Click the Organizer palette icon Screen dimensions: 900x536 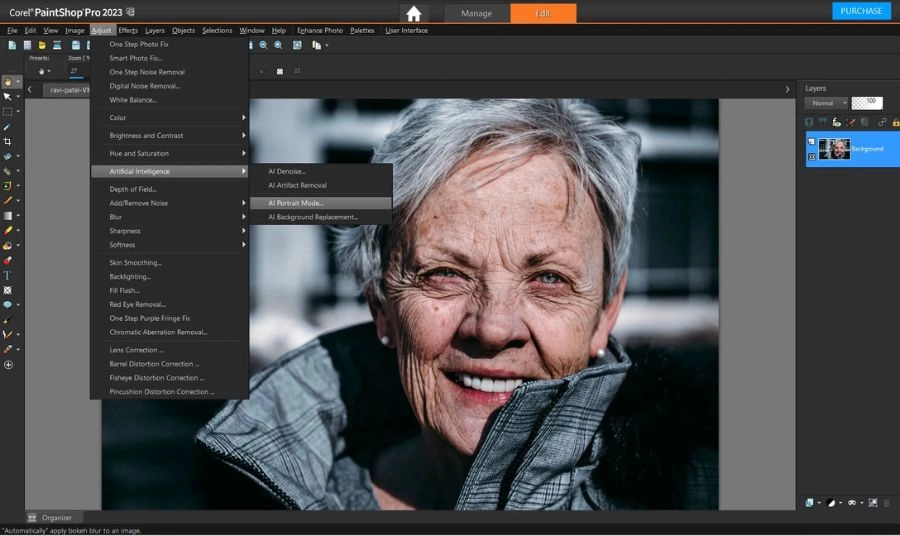click(x=32, y=518)
